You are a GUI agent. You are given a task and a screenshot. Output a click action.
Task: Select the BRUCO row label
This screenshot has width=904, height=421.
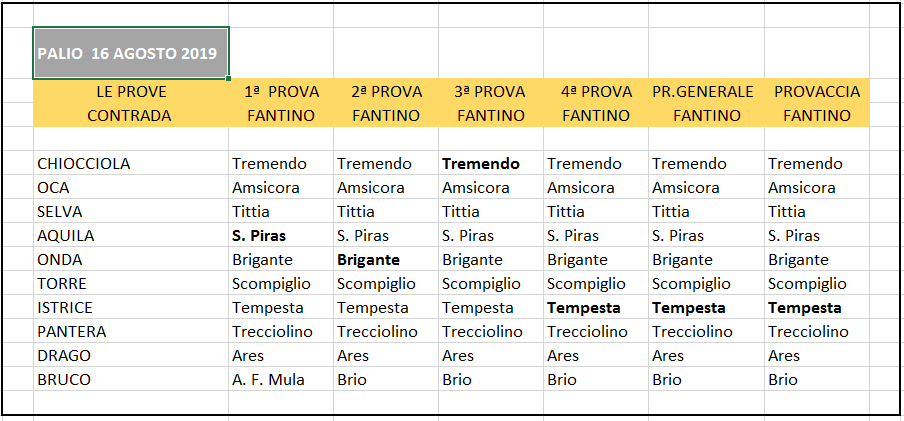point(131,379)
